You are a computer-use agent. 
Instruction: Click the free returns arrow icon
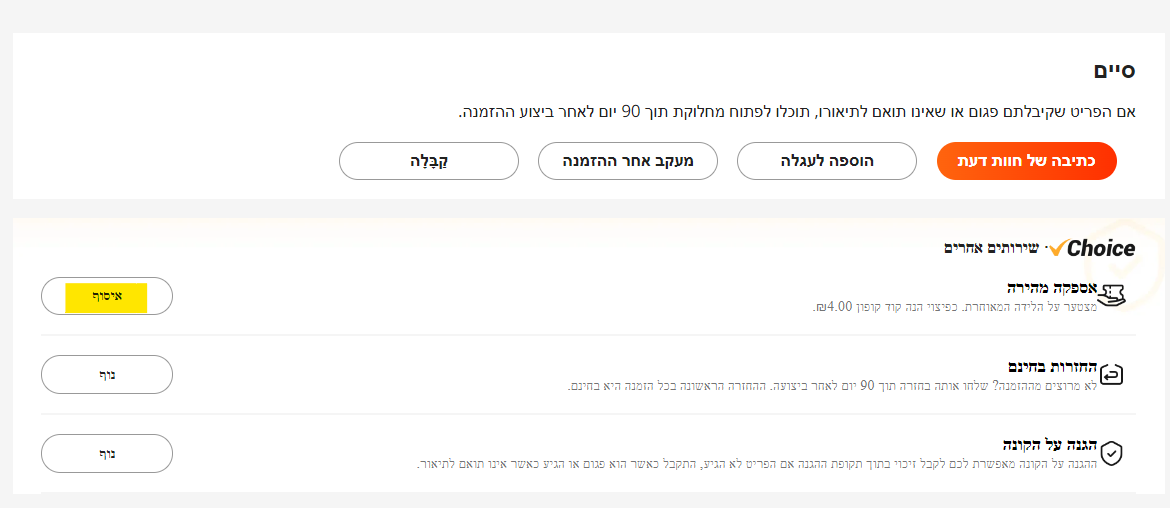tap(1112, 374)
